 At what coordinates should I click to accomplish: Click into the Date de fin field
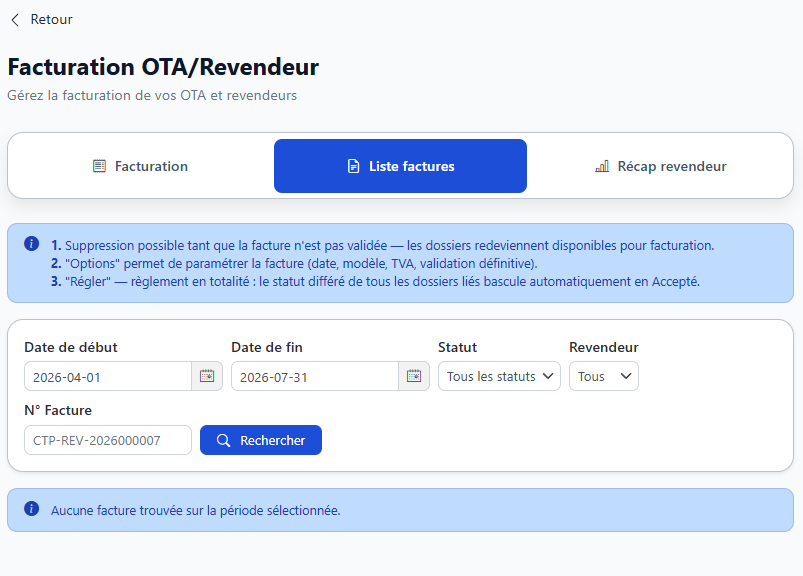tap(315, 376)
